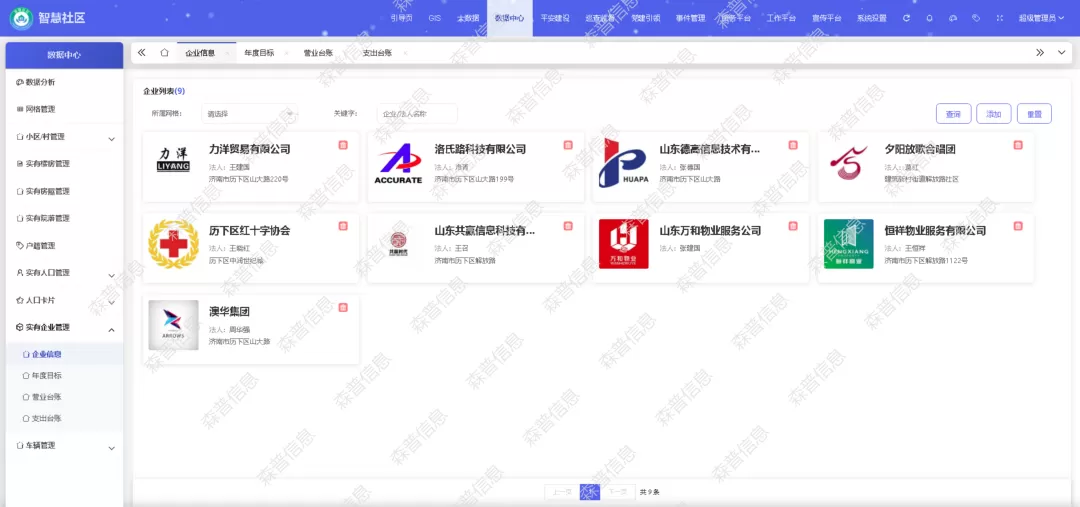Open the 所属网格 dropdown selector

pyautogui.click(x=249, y=114)
